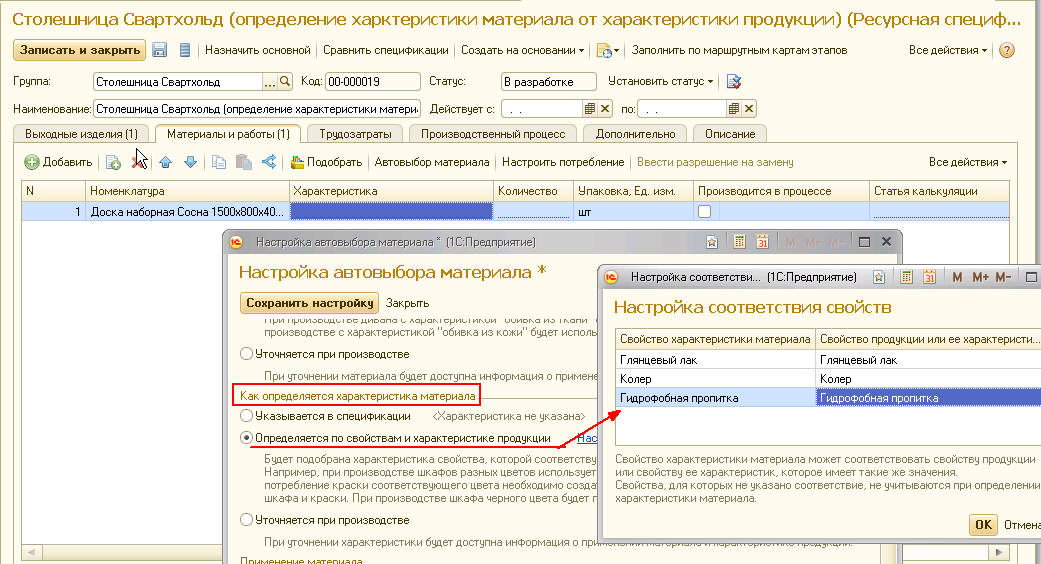This screenshot has width=1041, height=564.
Task: Select Глянцевый лак material property cell
Action: pos(715,360)
